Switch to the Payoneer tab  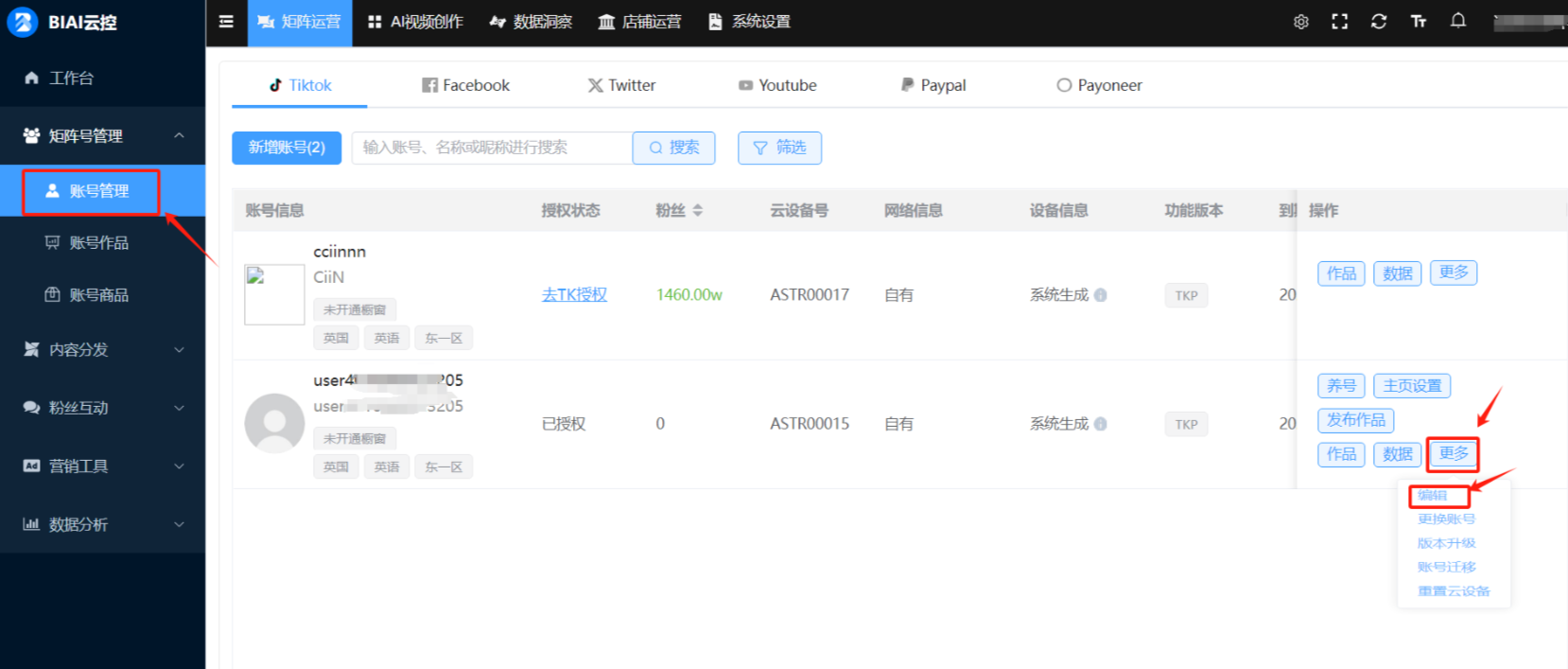(x=1099, y=85)
